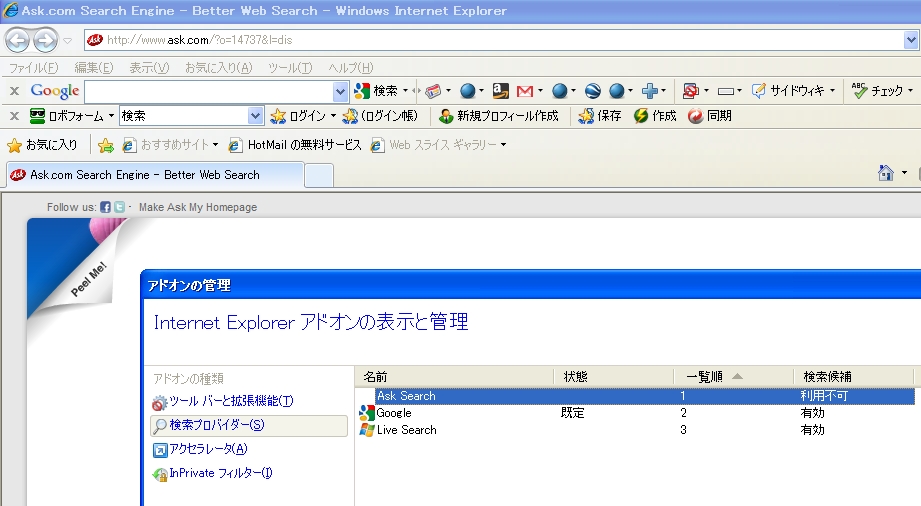921x506 pixels.
Task: Click Make Ask My Homepage link
Action: 198,207
